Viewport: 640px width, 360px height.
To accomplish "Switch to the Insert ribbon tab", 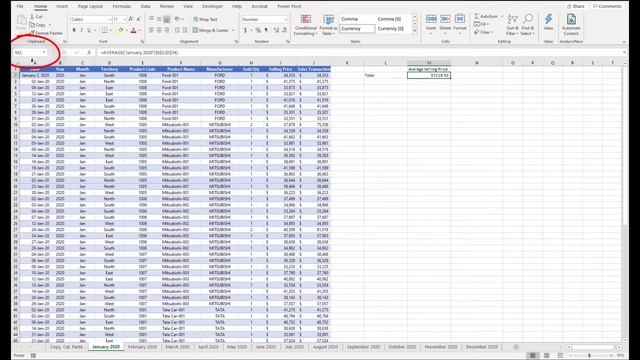I will 62,6.
